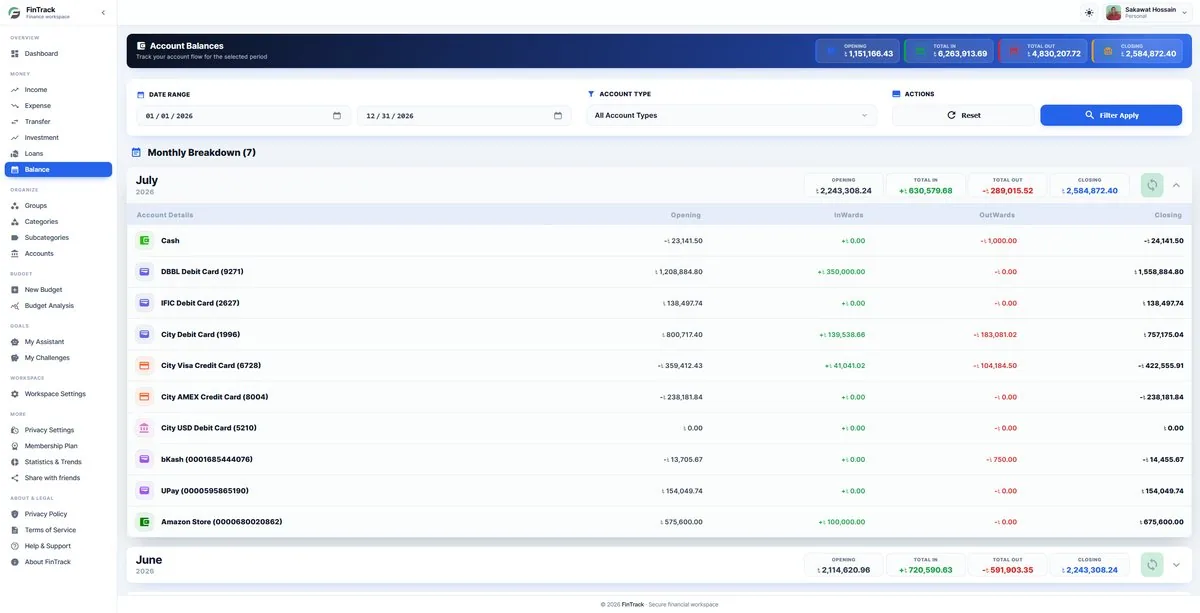Viewport: 1200px width, 613px height.
Task: Open Budget Analysis
Action: tap(58, 306)
